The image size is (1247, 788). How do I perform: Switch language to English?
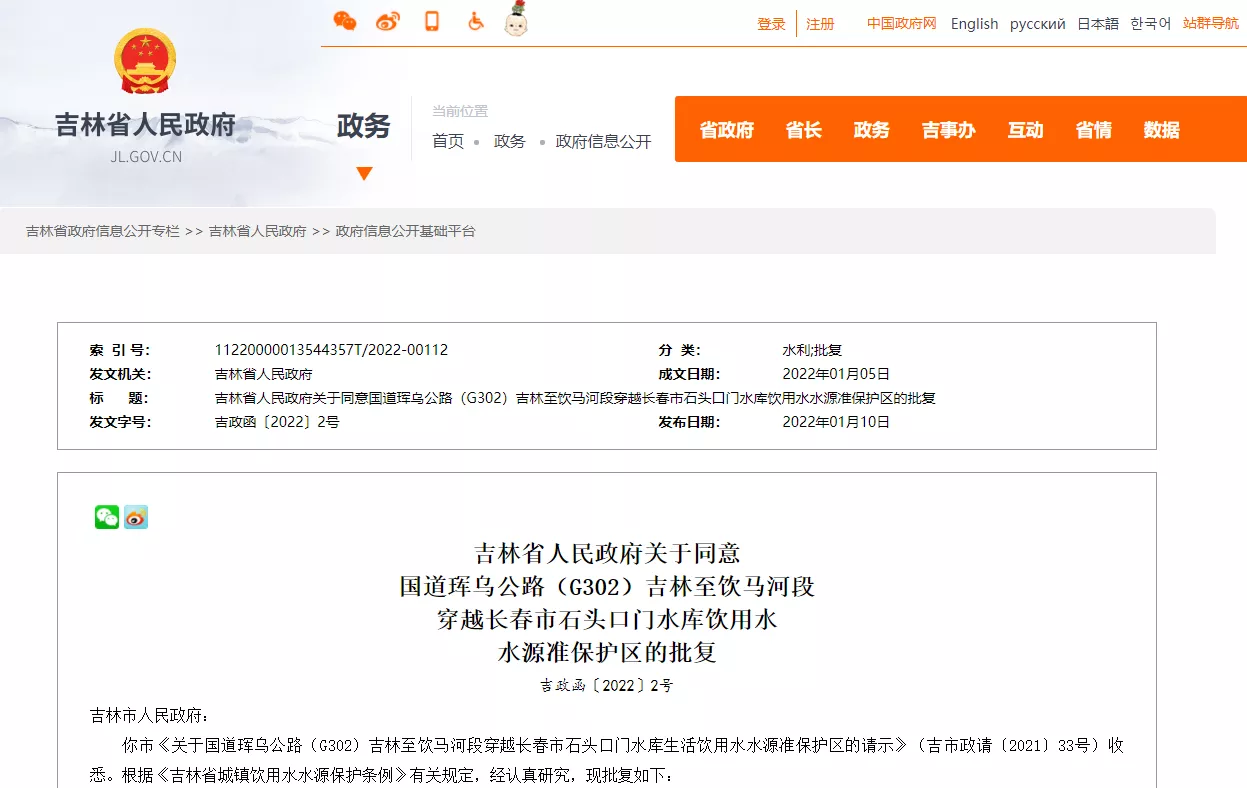pos(974,24)
